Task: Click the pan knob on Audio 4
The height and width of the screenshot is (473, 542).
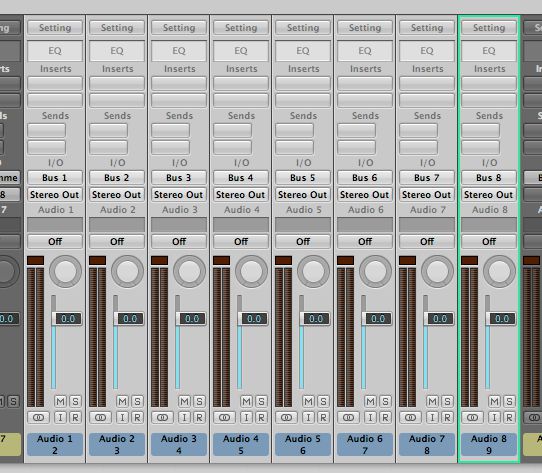Action: (251, 271)
